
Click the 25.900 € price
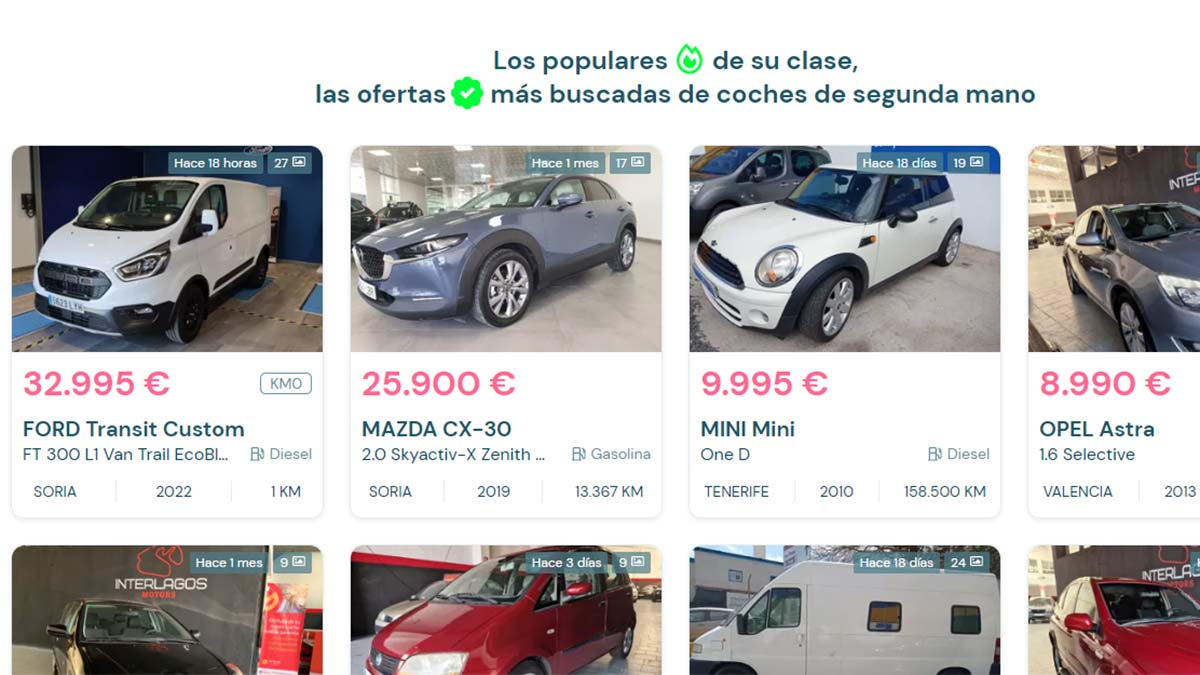click(x=438, y=383)
